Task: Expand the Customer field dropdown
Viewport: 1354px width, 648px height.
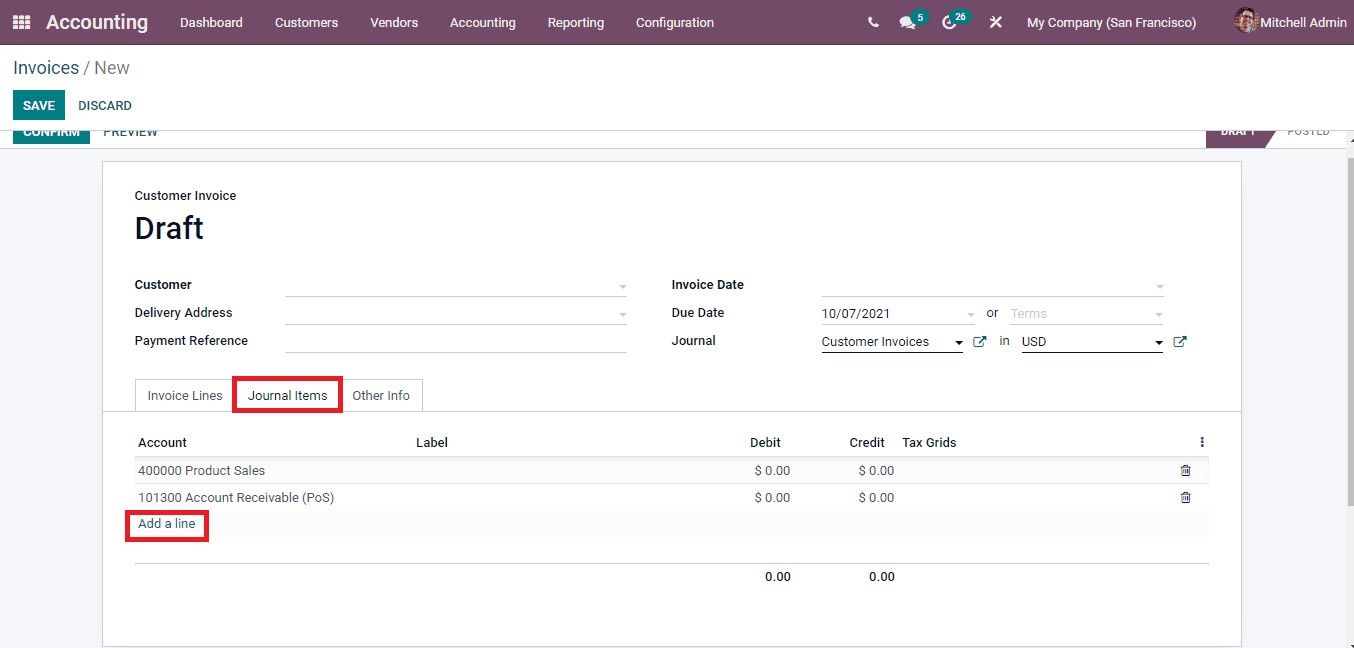Action: pos(622,285)
